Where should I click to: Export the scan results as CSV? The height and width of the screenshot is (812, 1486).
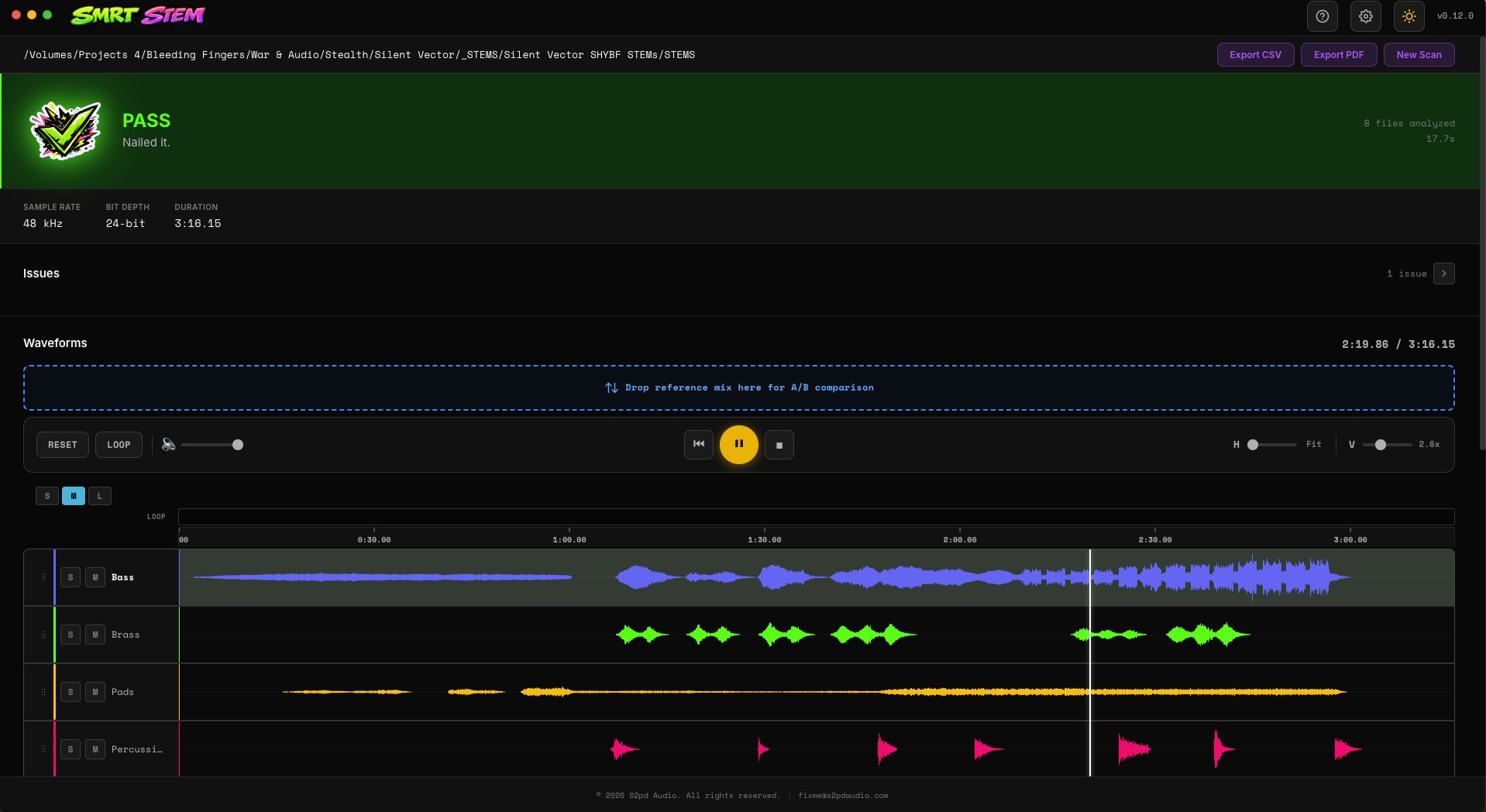(x=1254, y=54)
